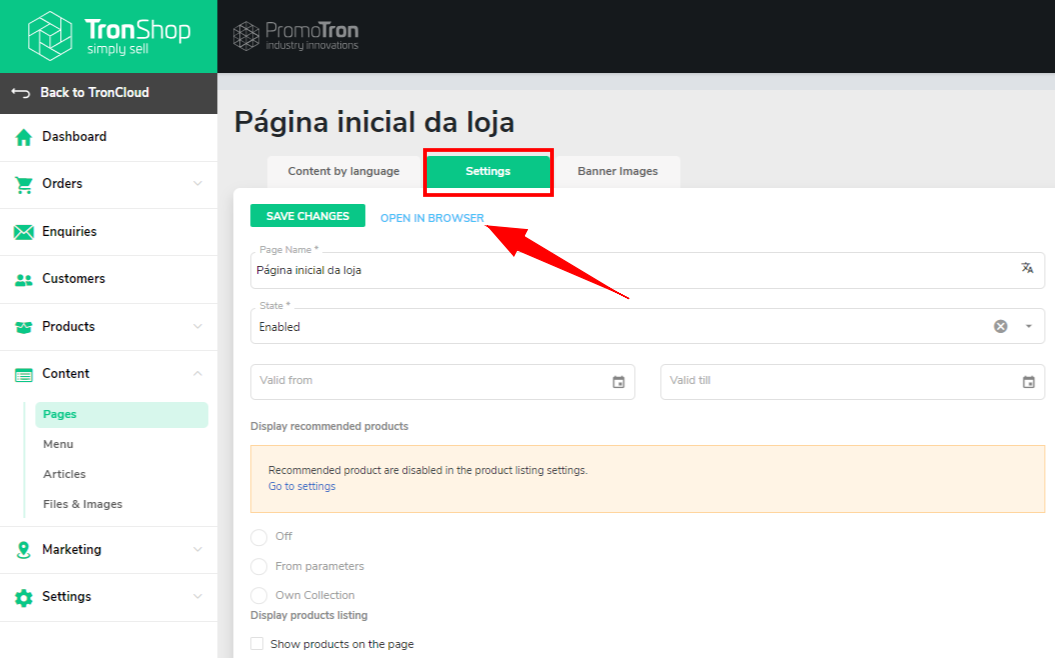Viewport: 1055px width, 658px height.
Task: Open the Valid till calendar picker icon
Action: pyautogui.click(x=1028, y=382)
